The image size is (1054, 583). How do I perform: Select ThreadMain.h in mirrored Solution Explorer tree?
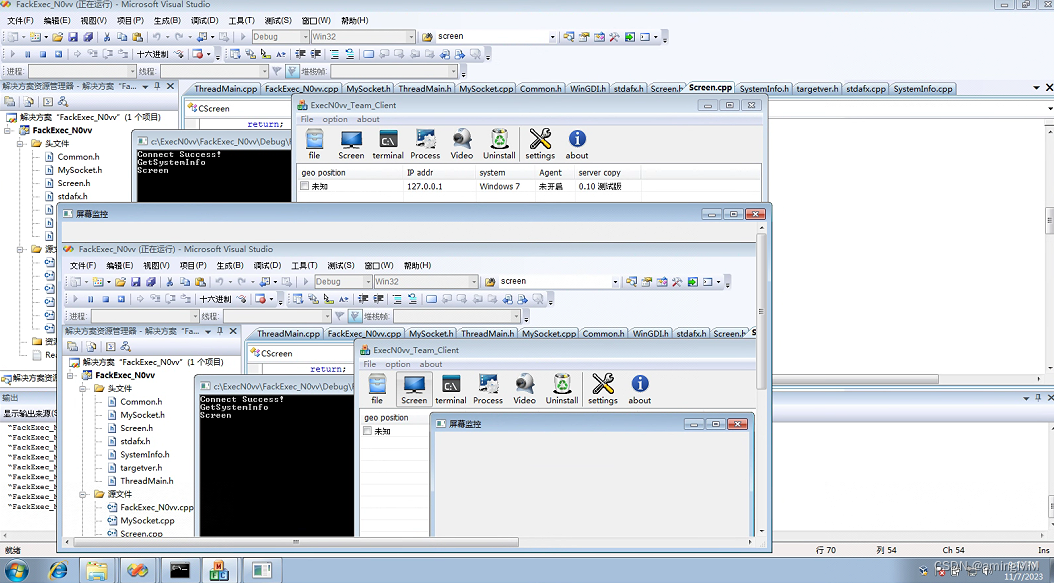146,481
